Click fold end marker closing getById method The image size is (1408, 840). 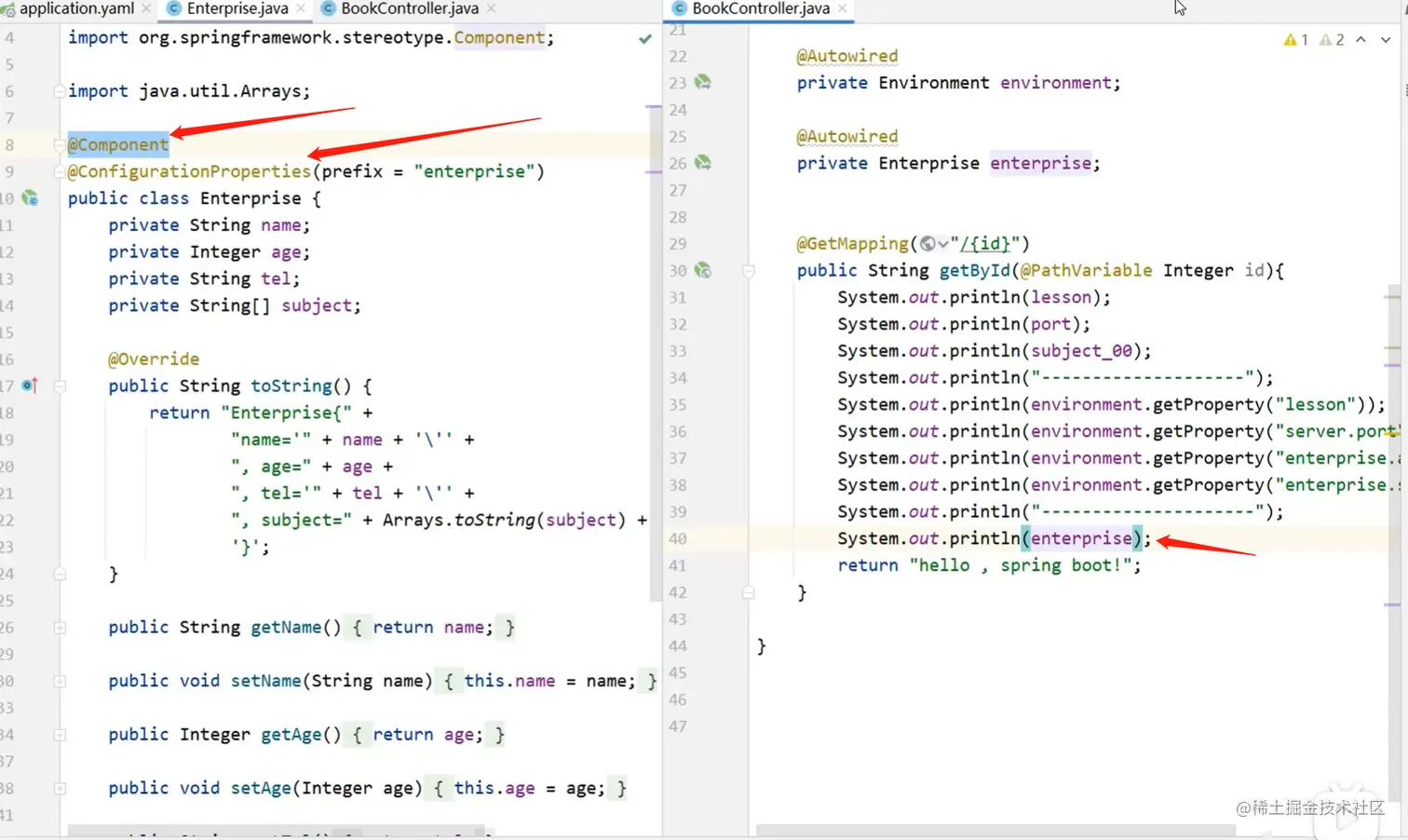pyautogui.click(x=748, y=592)
